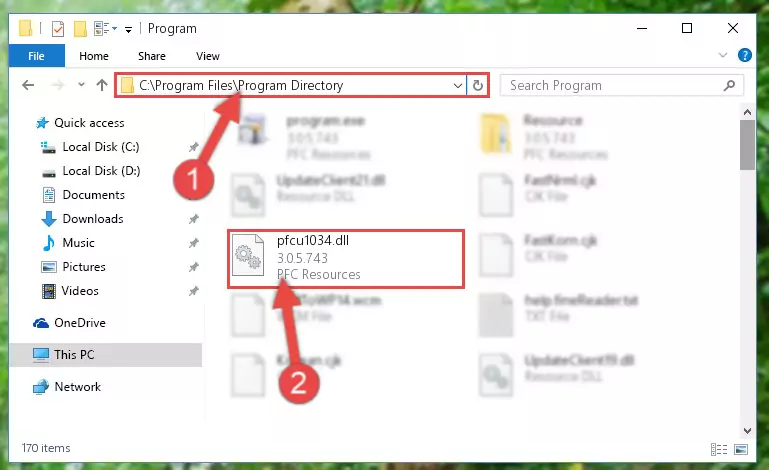Viewport: 769px width, 470px height.
Task: Click the Search Program field
Action: coord(621,85)
